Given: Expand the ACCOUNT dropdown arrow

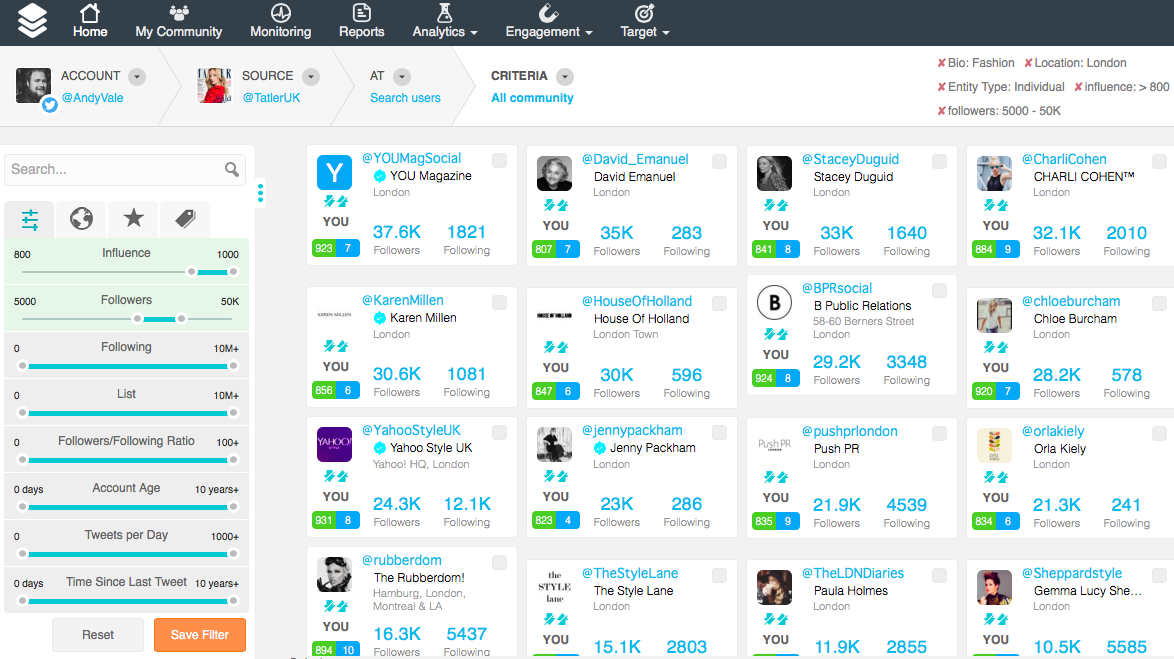Looking at the screenshot, I should (x=136, y=76).
